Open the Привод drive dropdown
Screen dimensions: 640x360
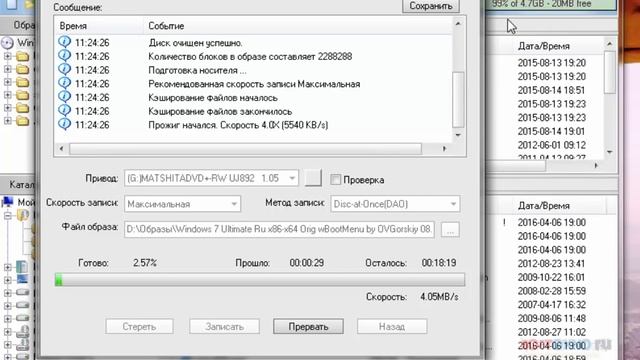[x=211, y=178]
